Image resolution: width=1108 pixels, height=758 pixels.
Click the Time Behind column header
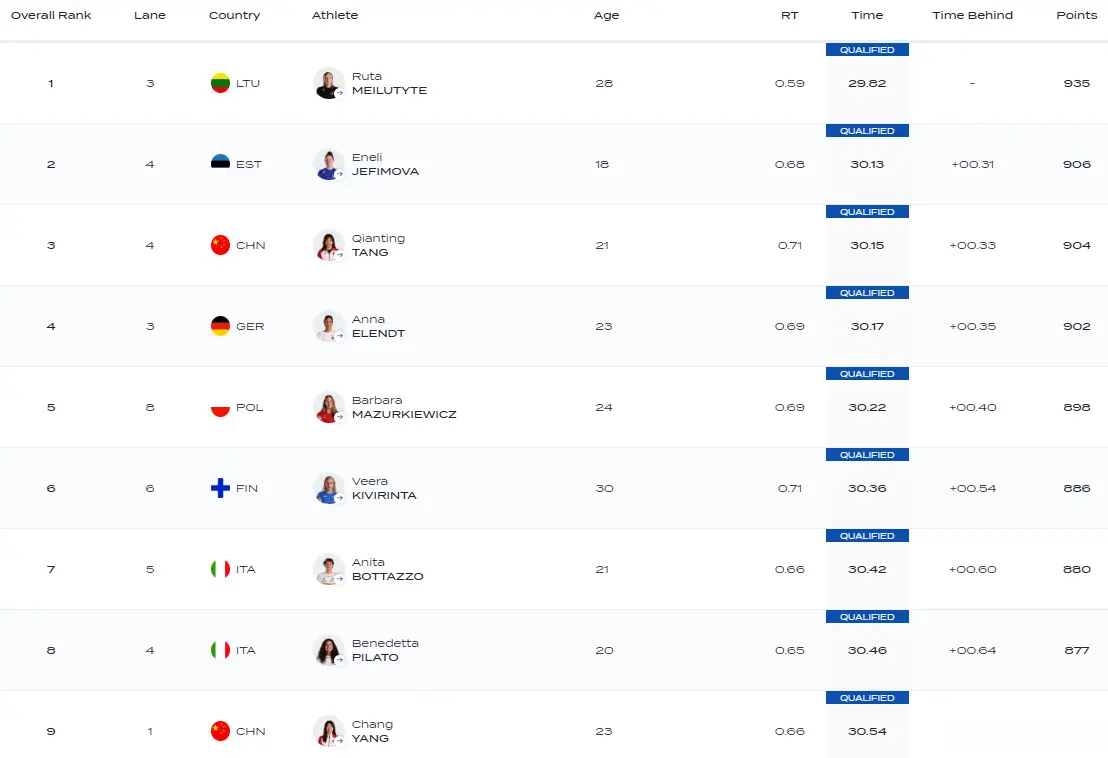coord(972,15)
